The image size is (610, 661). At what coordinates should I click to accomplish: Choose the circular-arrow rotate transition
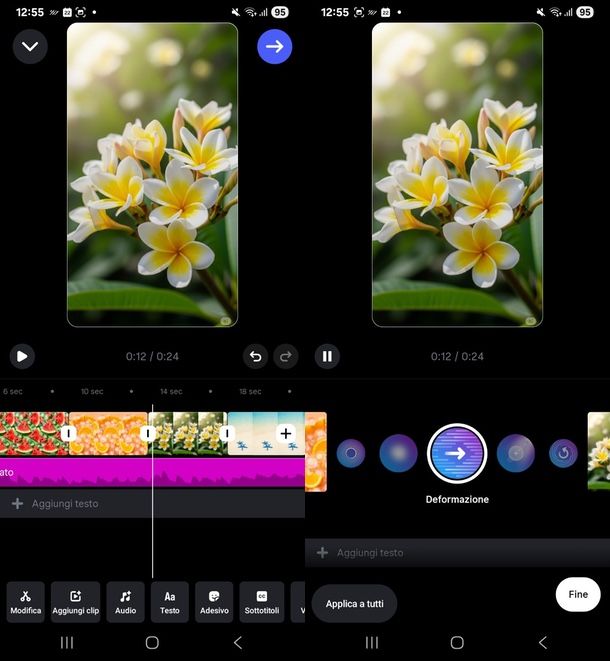tap(564, 453)
